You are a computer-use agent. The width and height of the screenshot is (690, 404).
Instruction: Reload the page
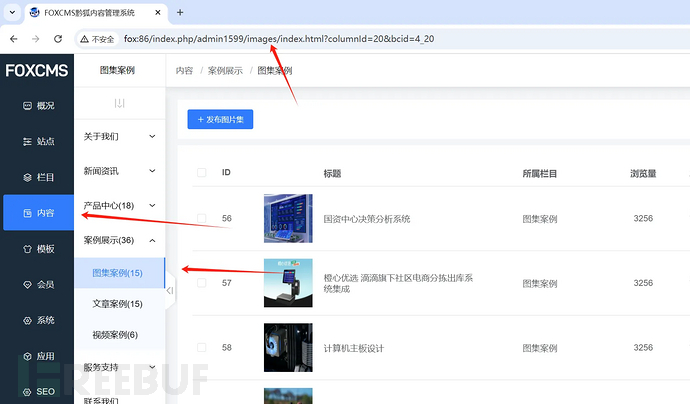pyautogui.click(x=58, y=39)
